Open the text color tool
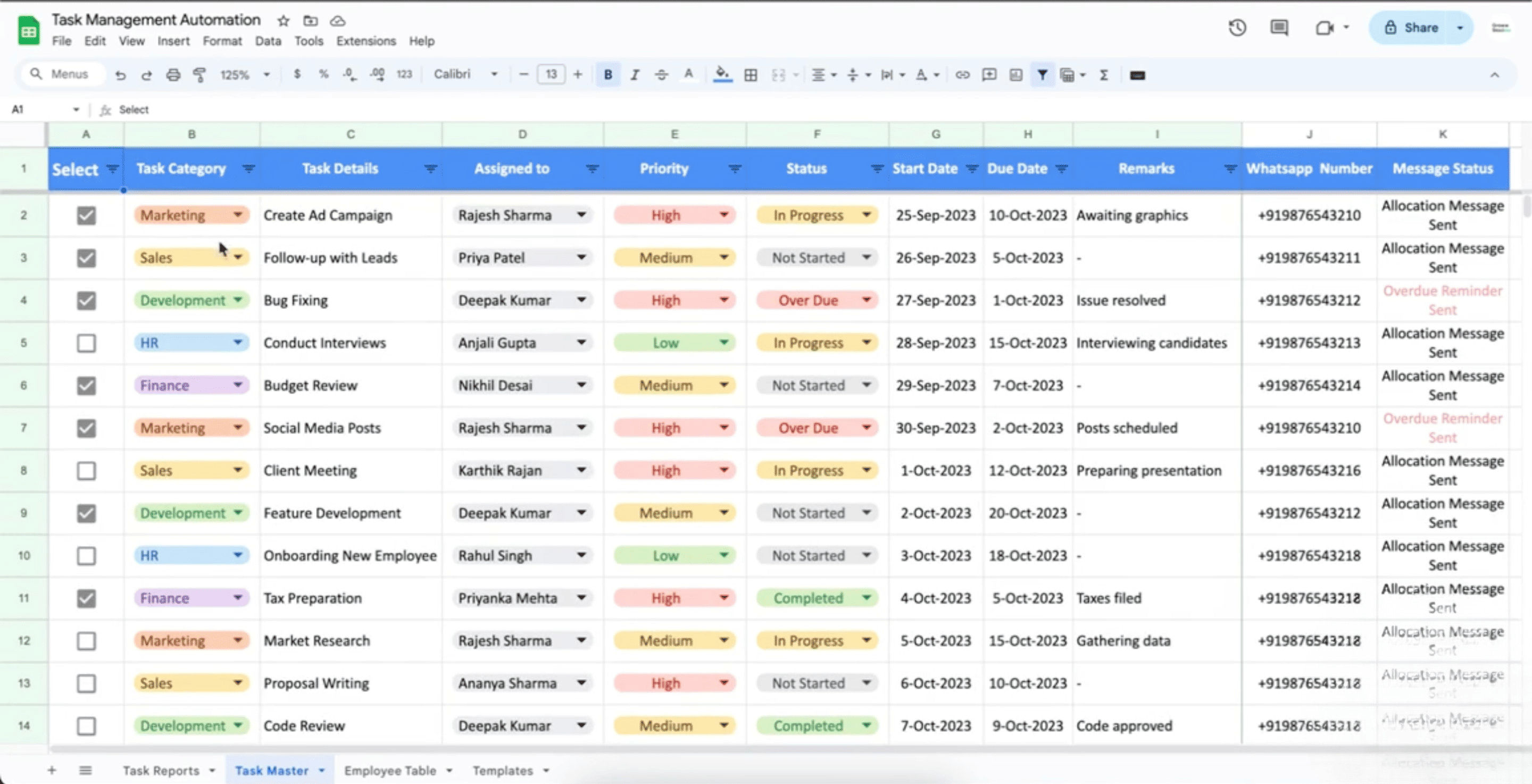 (688, 74)
